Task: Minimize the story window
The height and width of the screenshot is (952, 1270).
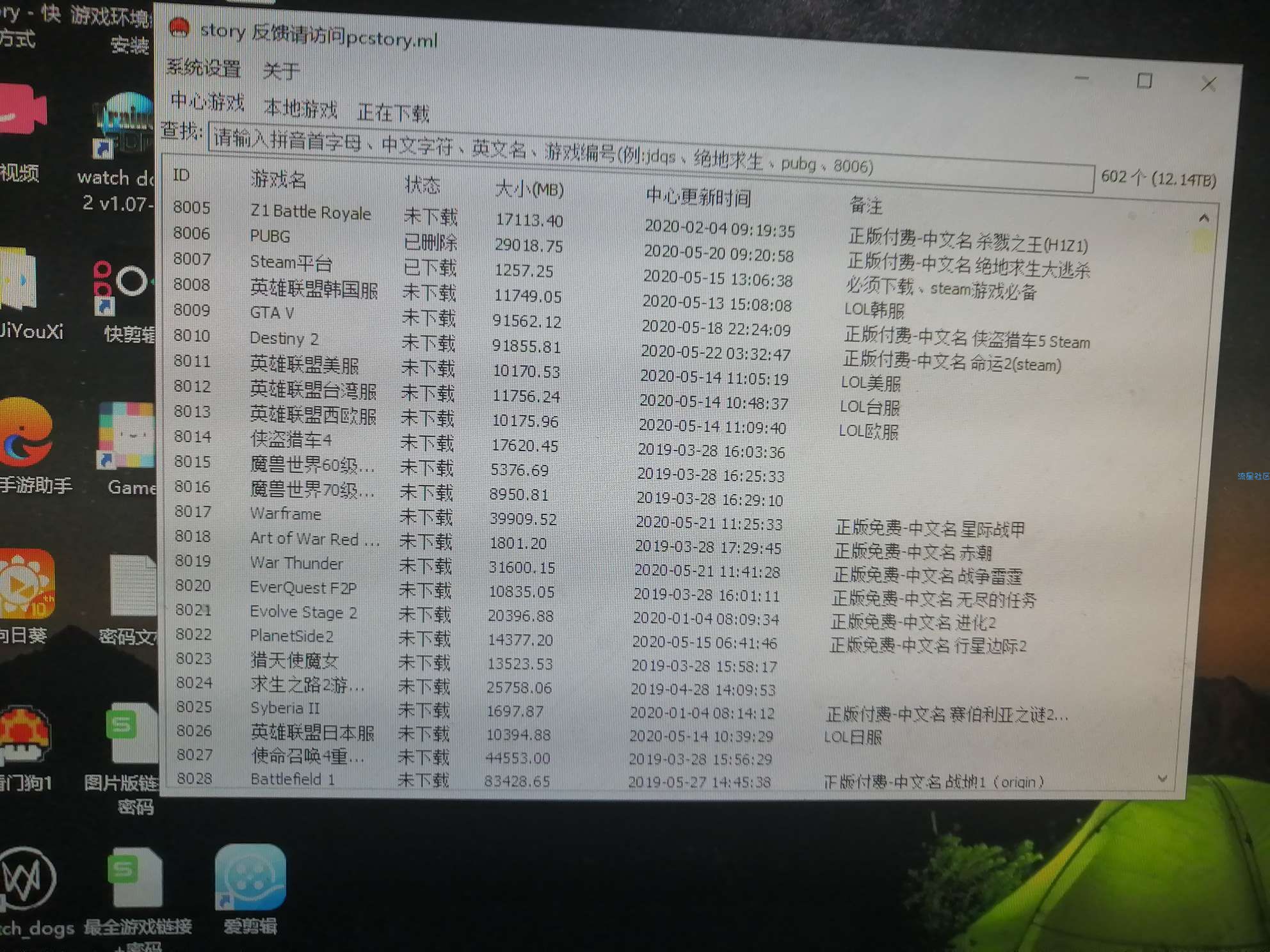Action: [x=1081, y=78]
